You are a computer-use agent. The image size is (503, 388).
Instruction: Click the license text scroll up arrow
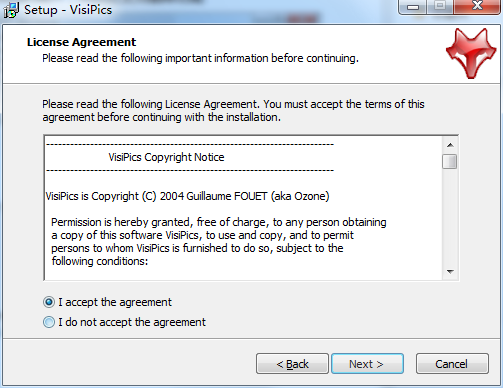tap(450, 145)
